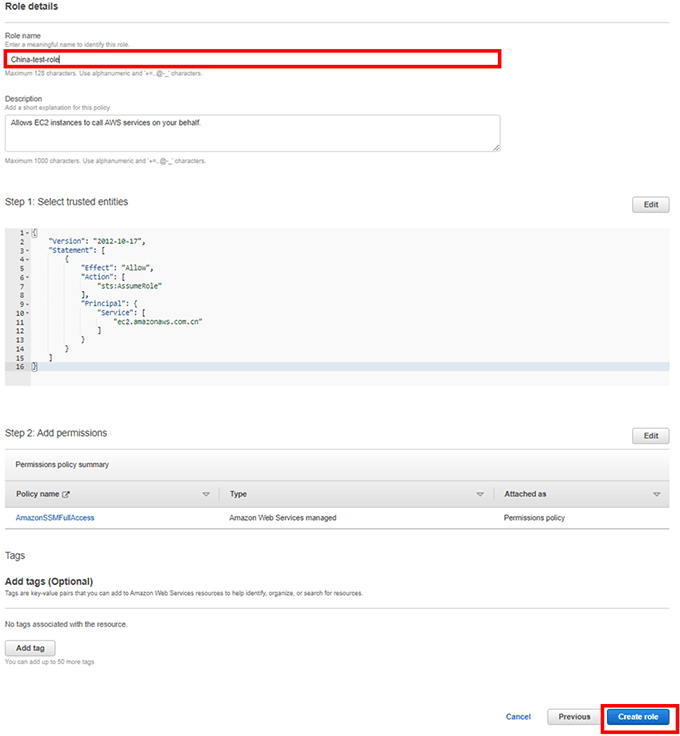This screenshot has width=680, height=736.
Task: Sort the table by Policy name arrow
Action: pyautogui.click(x=206, y=494)
